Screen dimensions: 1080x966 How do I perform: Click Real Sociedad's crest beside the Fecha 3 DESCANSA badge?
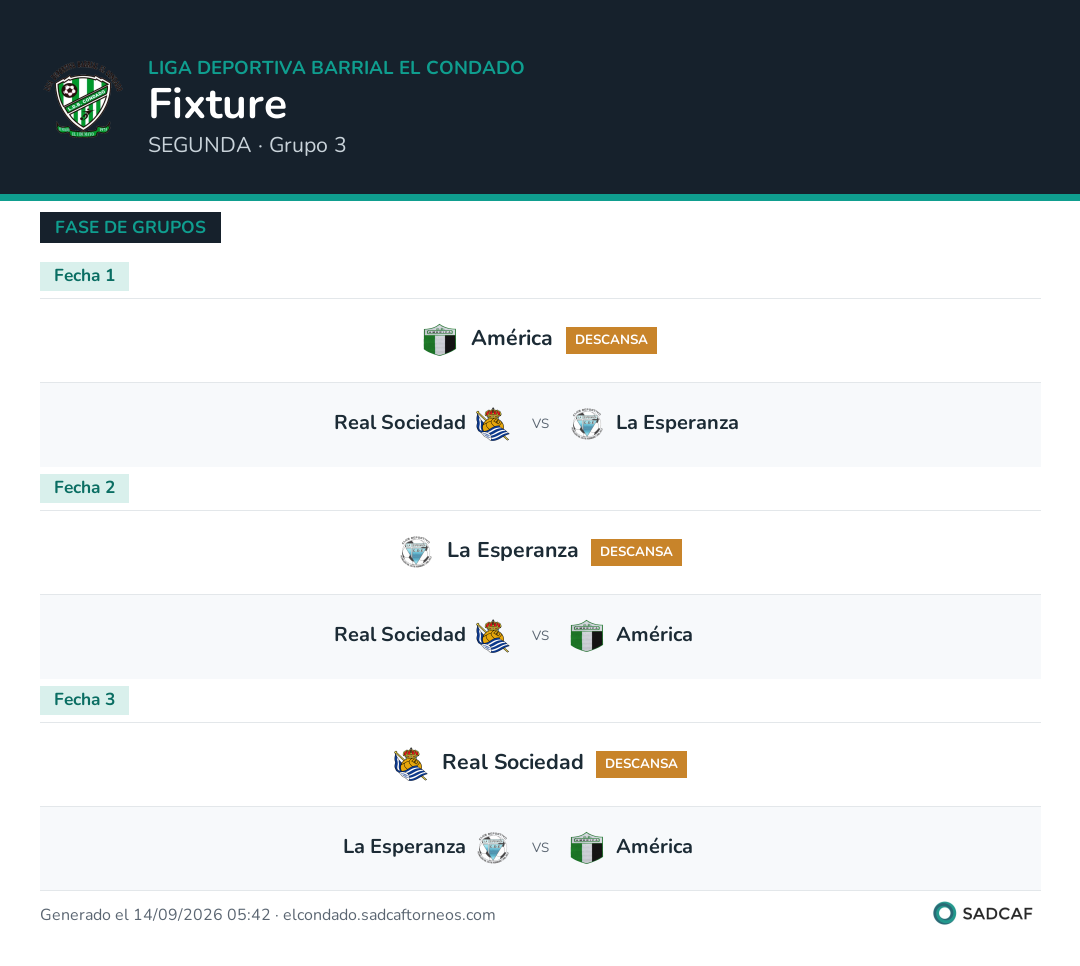pos(411,764)
